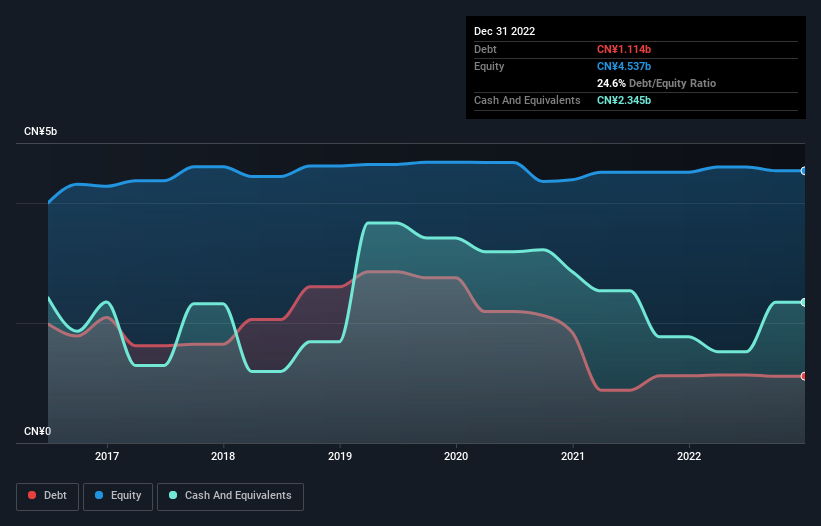Toggle the Cash And Equivalents legend button

click(230, 496)
